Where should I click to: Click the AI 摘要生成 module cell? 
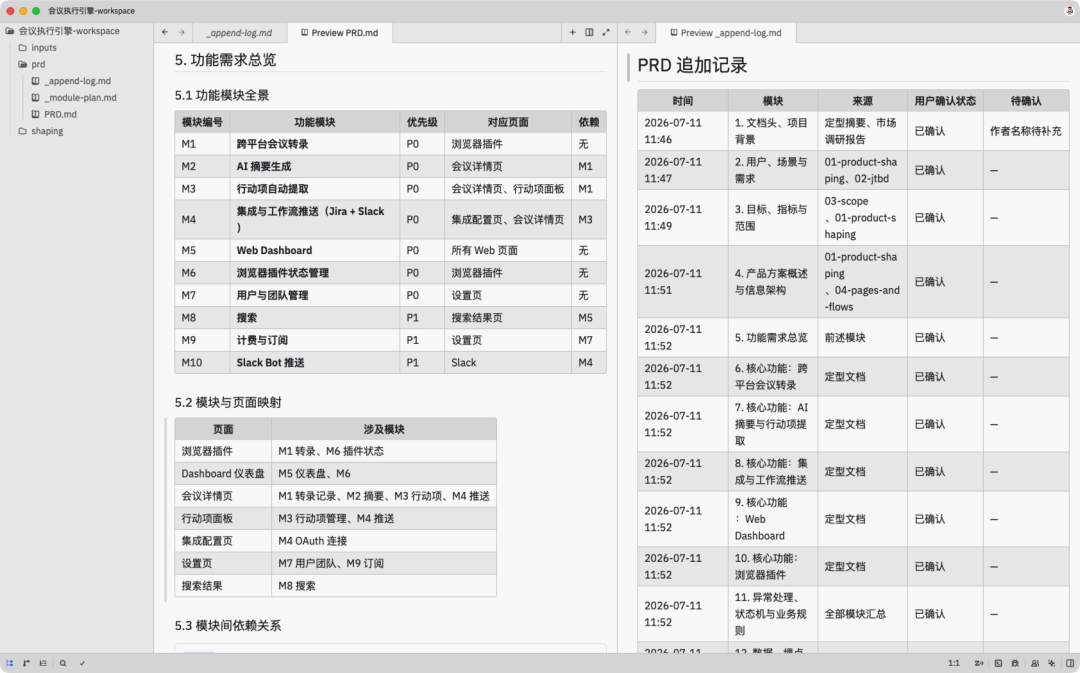[x=315, y=166]
